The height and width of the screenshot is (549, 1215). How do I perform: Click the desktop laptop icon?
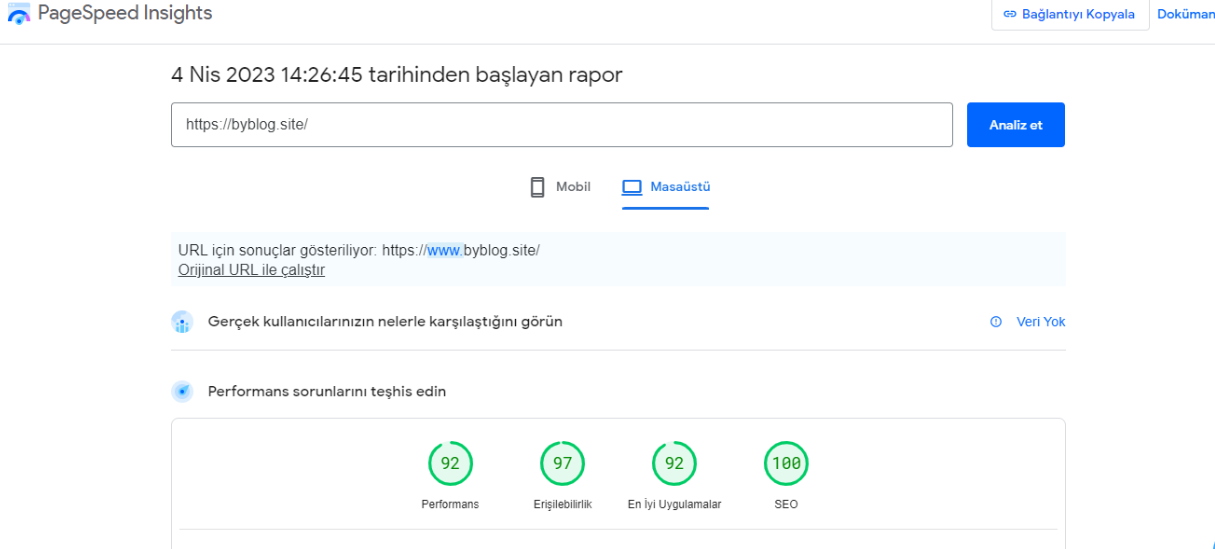pyautogui.click(x=631, y=187)
